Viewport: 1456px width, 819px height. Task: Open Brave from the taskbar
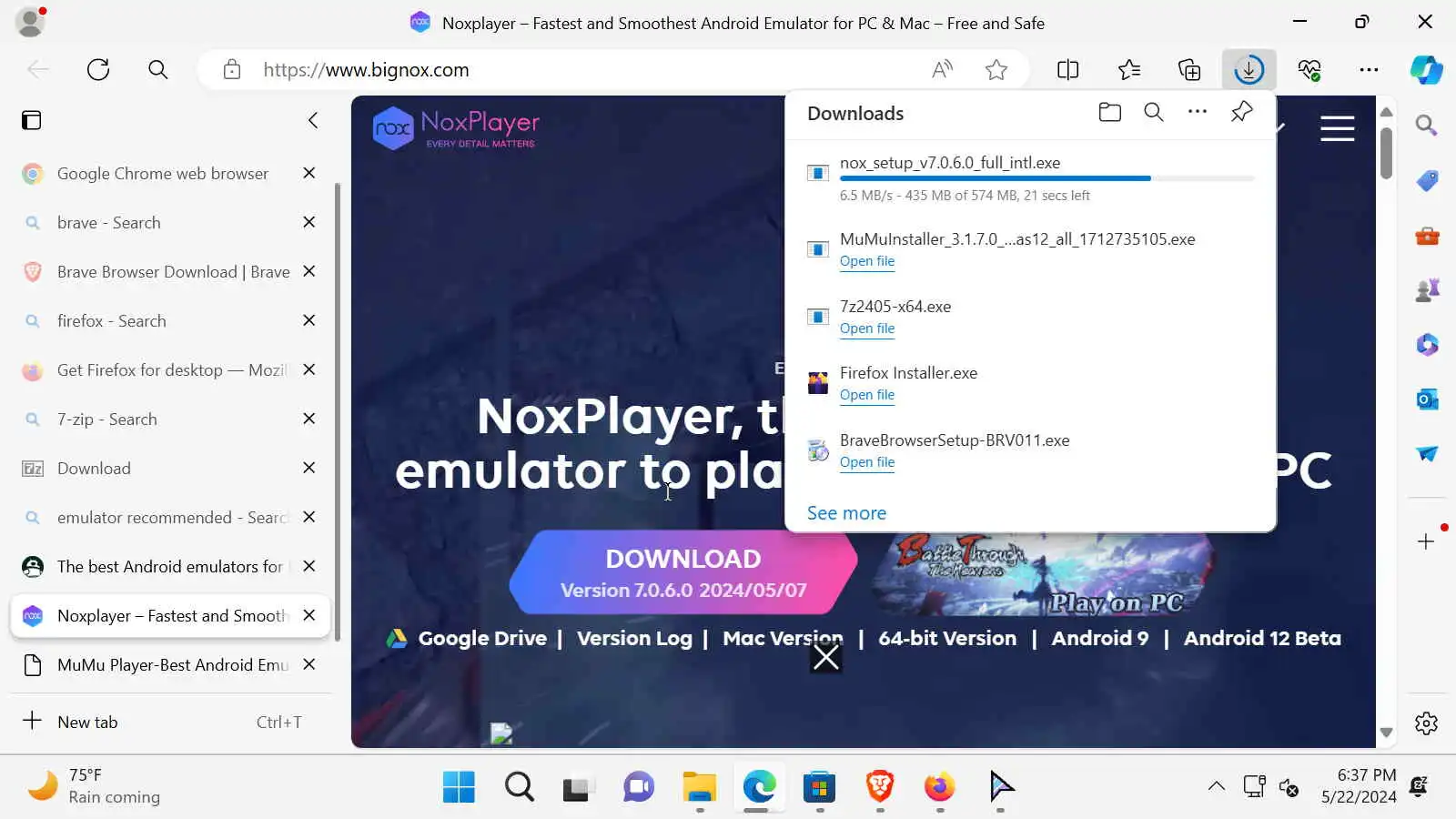pos(879,786)
